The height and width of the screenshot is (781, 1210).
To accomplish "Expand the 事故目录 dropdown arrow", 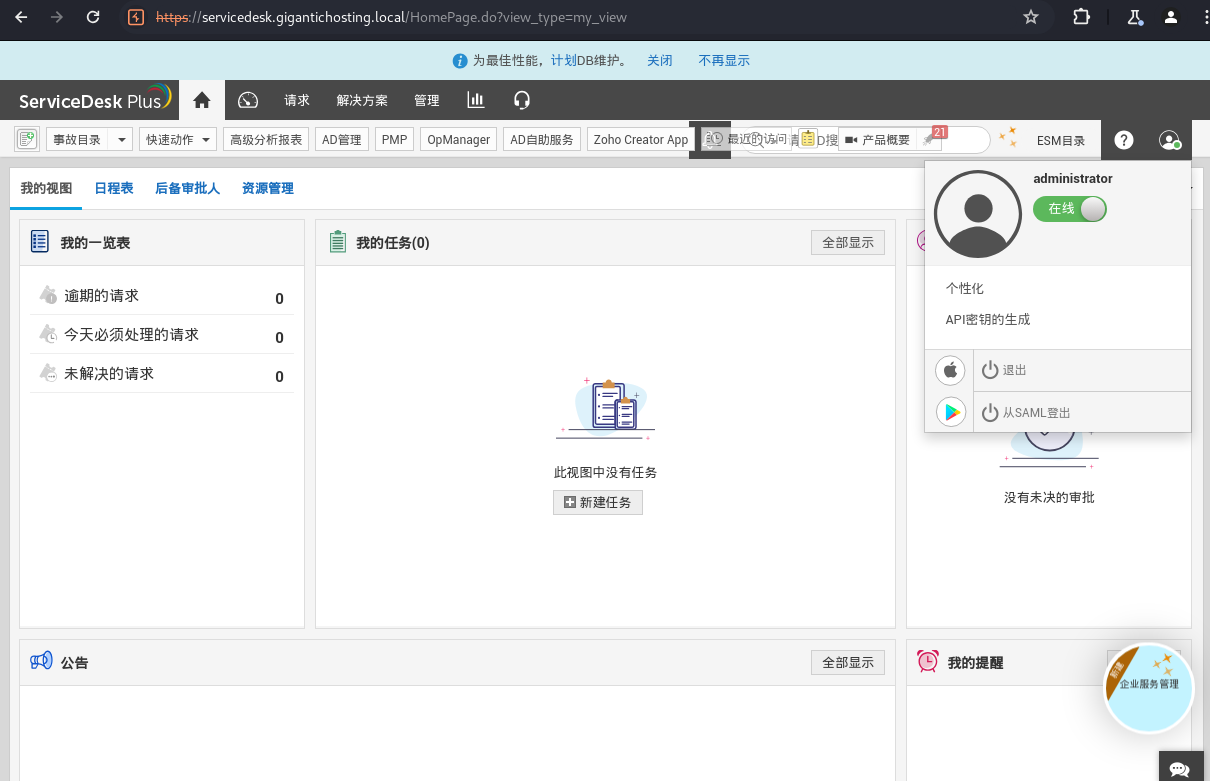I will (x=121, y=140).
